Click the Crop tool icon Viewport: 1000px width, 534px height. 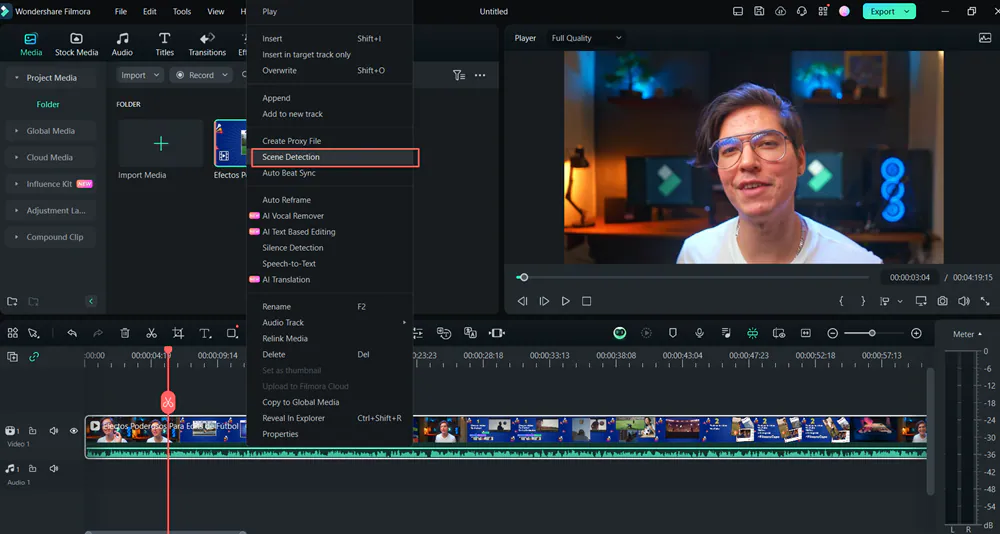178,333
